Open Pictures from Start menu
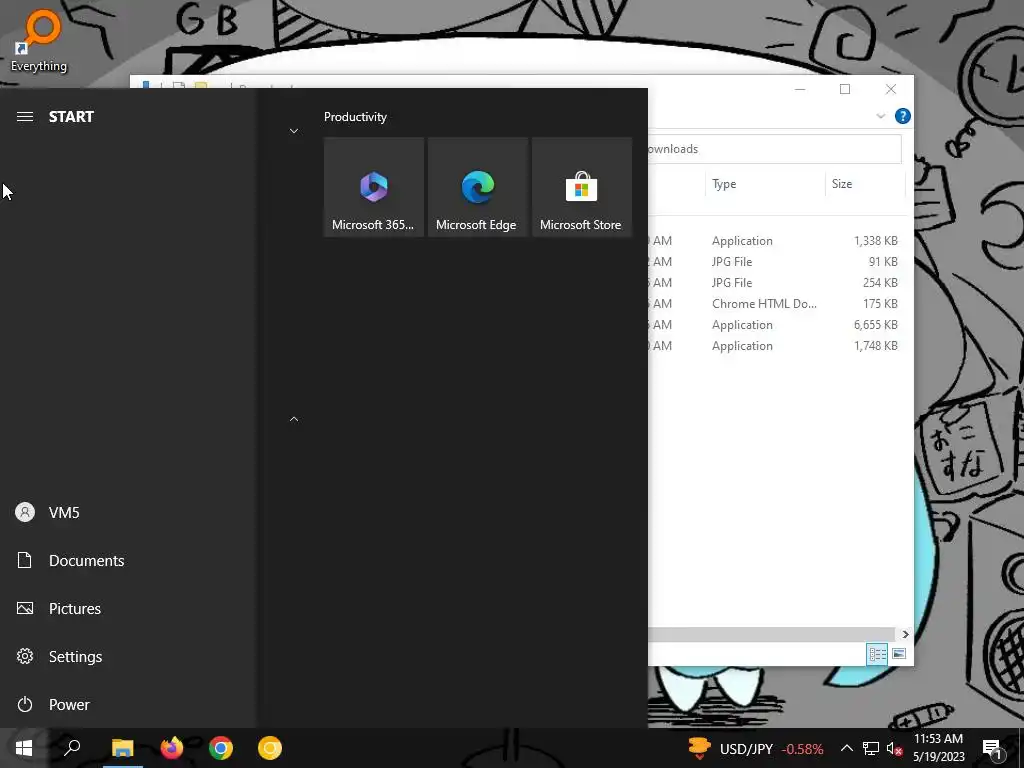The image size is (1024, 768). click(x=127, y=609)
